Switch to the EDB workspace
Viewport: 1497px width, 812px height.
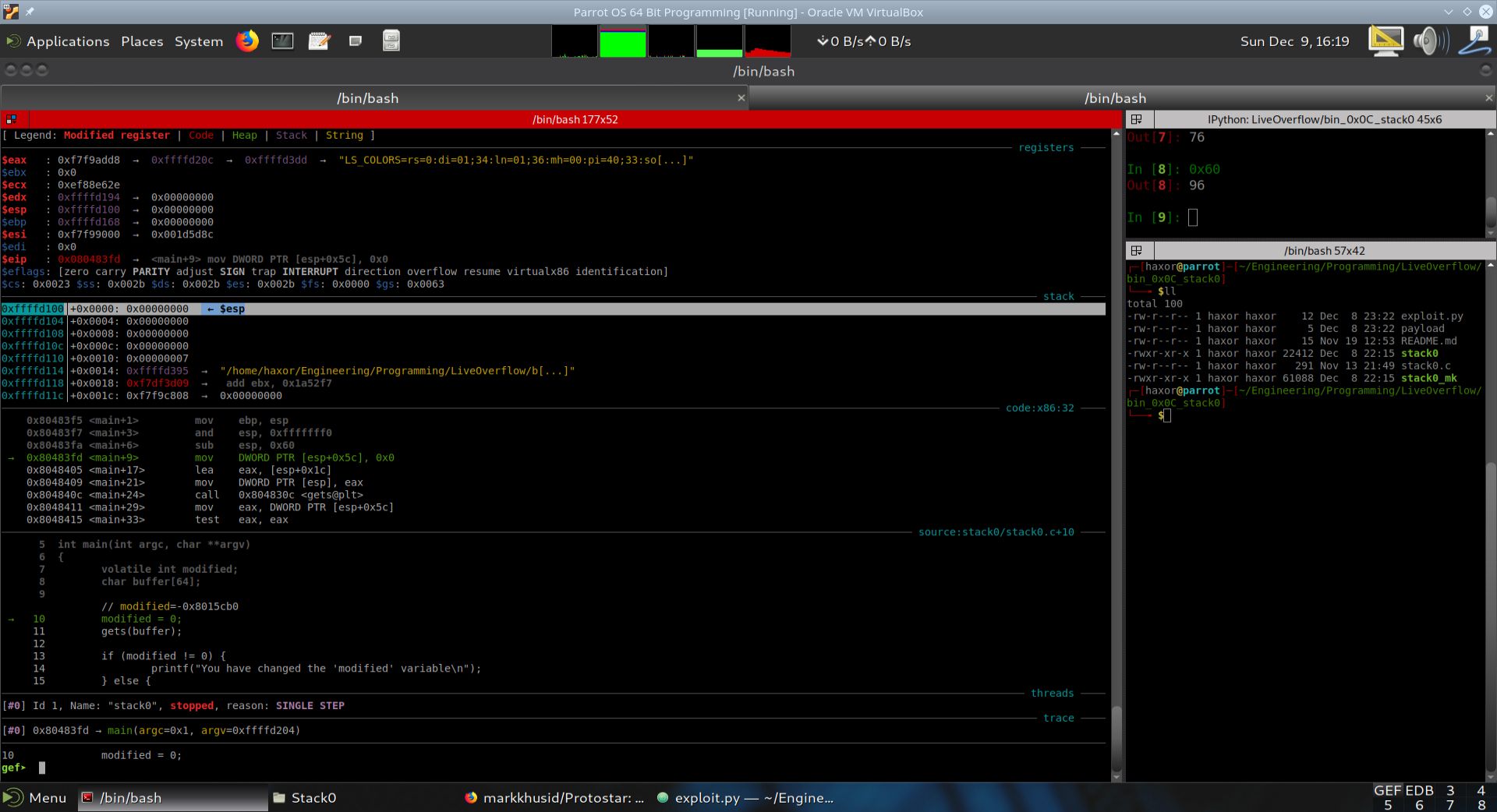click(1419, 790)
